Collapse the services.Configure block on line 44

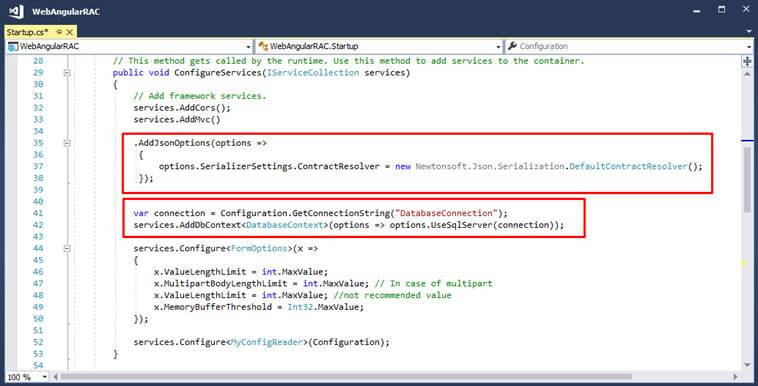click(67, 249)
